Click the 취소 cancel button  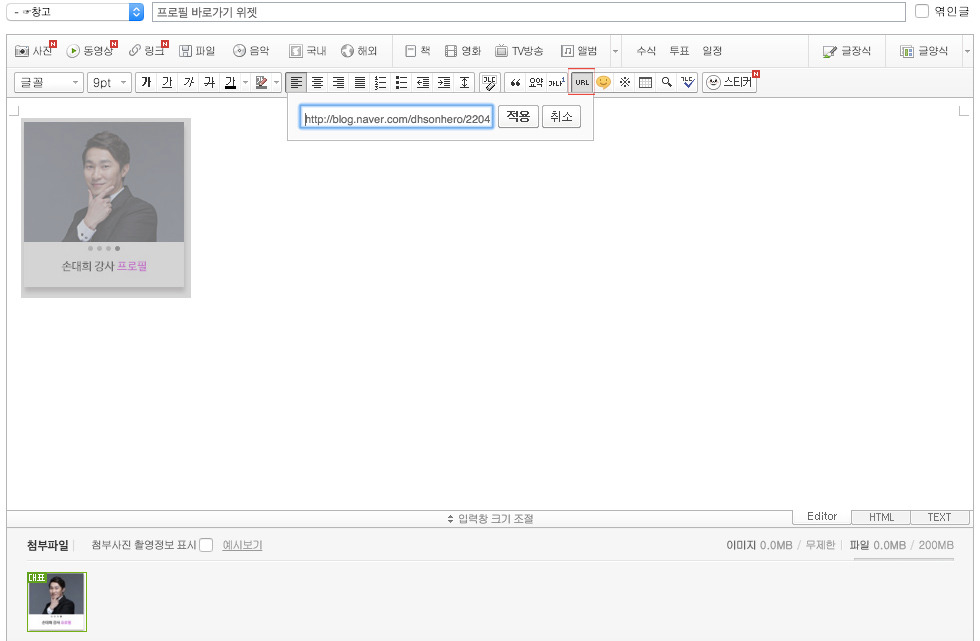561,116
